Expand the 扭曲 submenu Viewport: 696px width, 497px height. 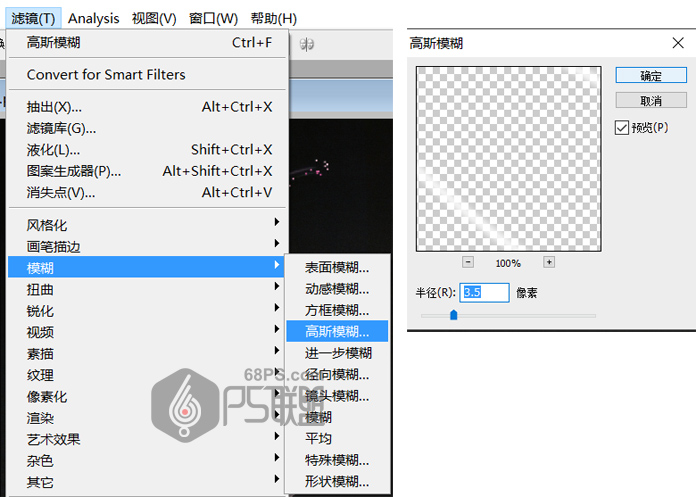(x=148, y=289)
